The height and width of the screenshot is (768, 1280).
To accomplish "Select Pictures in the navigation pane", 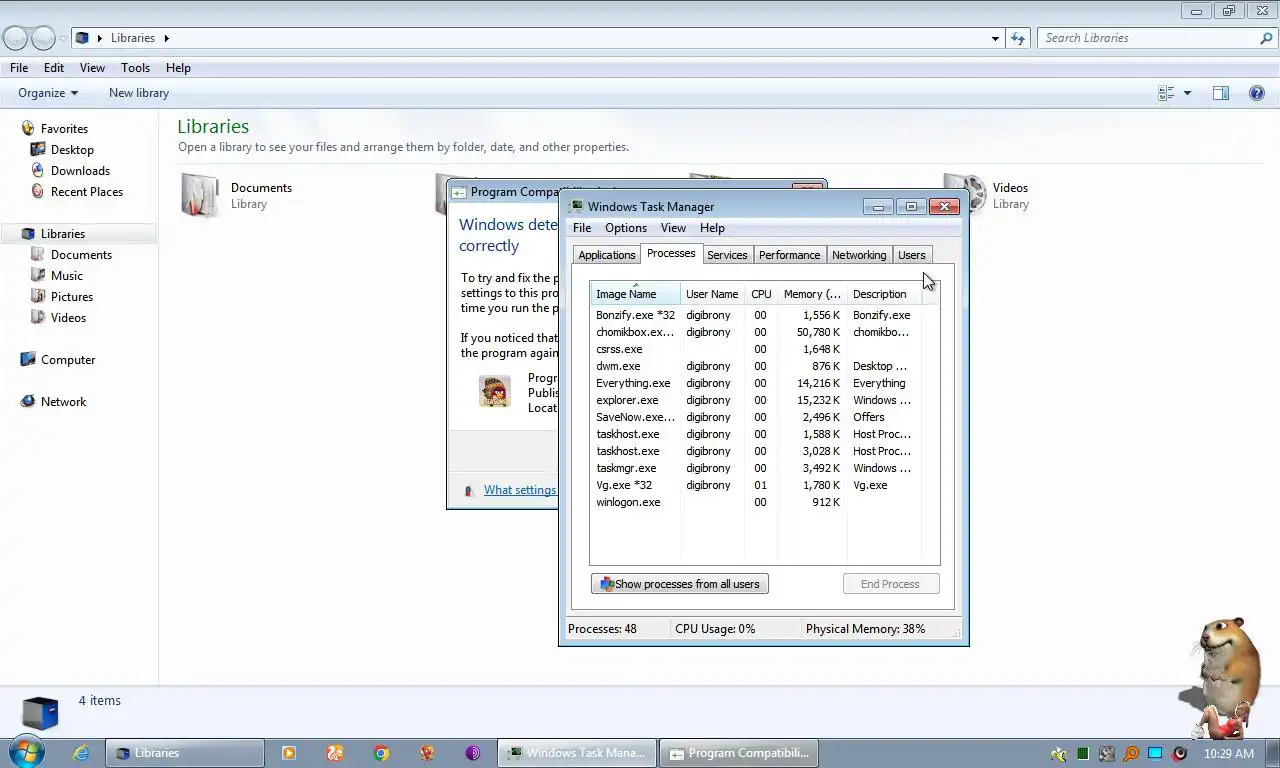I will click(x=72, y=297).
